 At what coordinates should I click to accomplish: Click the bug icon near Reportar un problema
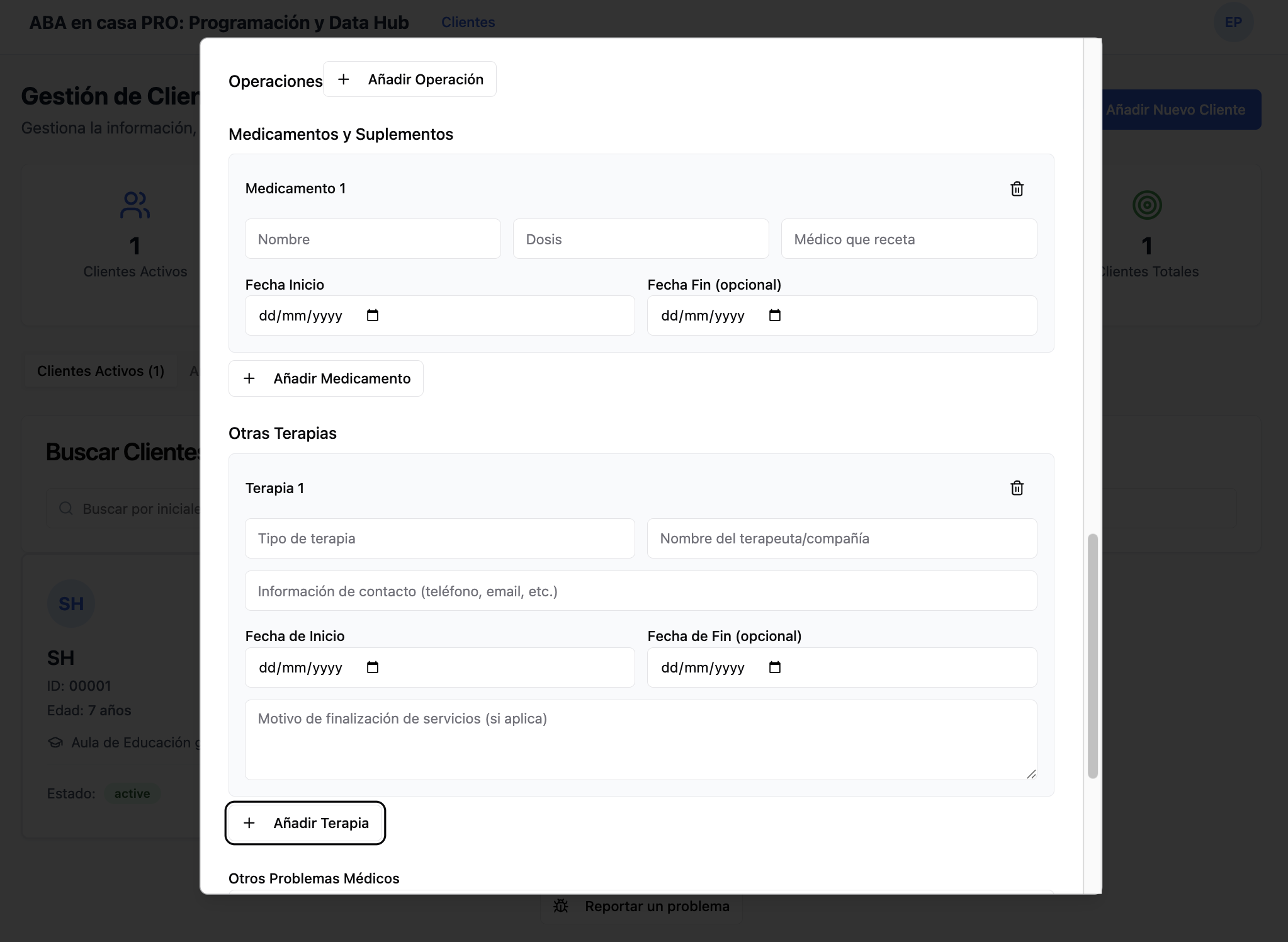click(561, 906)
